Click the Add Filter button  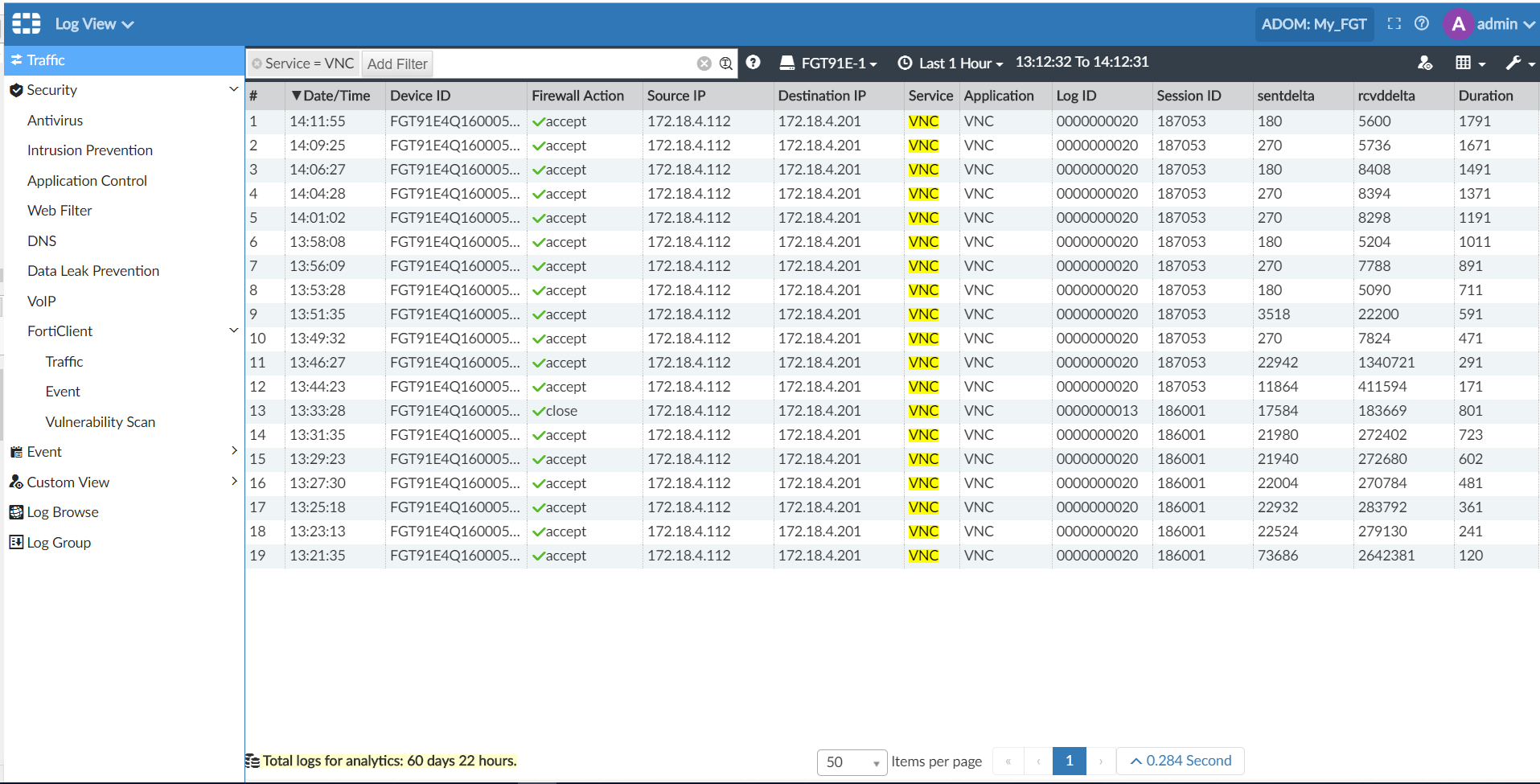397,64
